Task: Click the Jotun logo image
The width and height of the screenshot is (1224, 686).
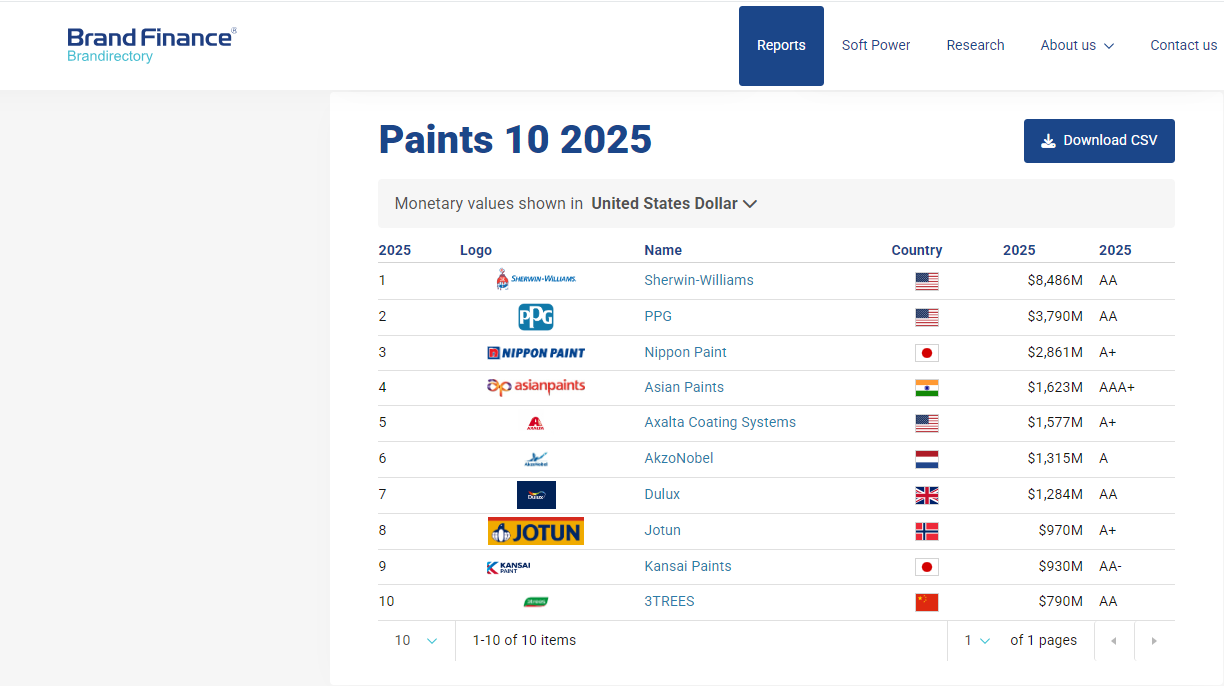Action: (536, 531)
